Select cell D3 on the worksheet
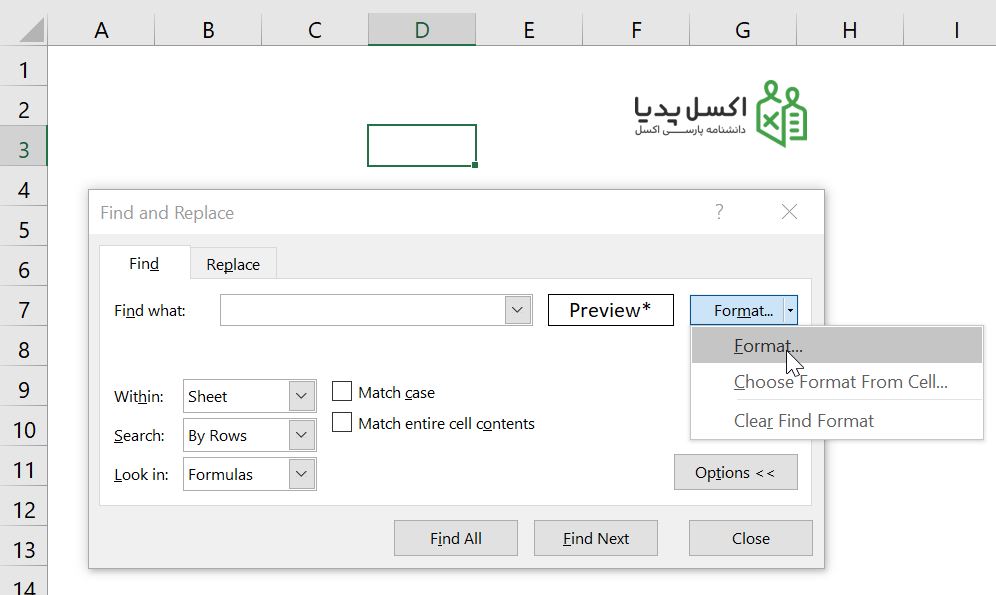The width and height of the screenshot is (996, 595). coord(422,145)
